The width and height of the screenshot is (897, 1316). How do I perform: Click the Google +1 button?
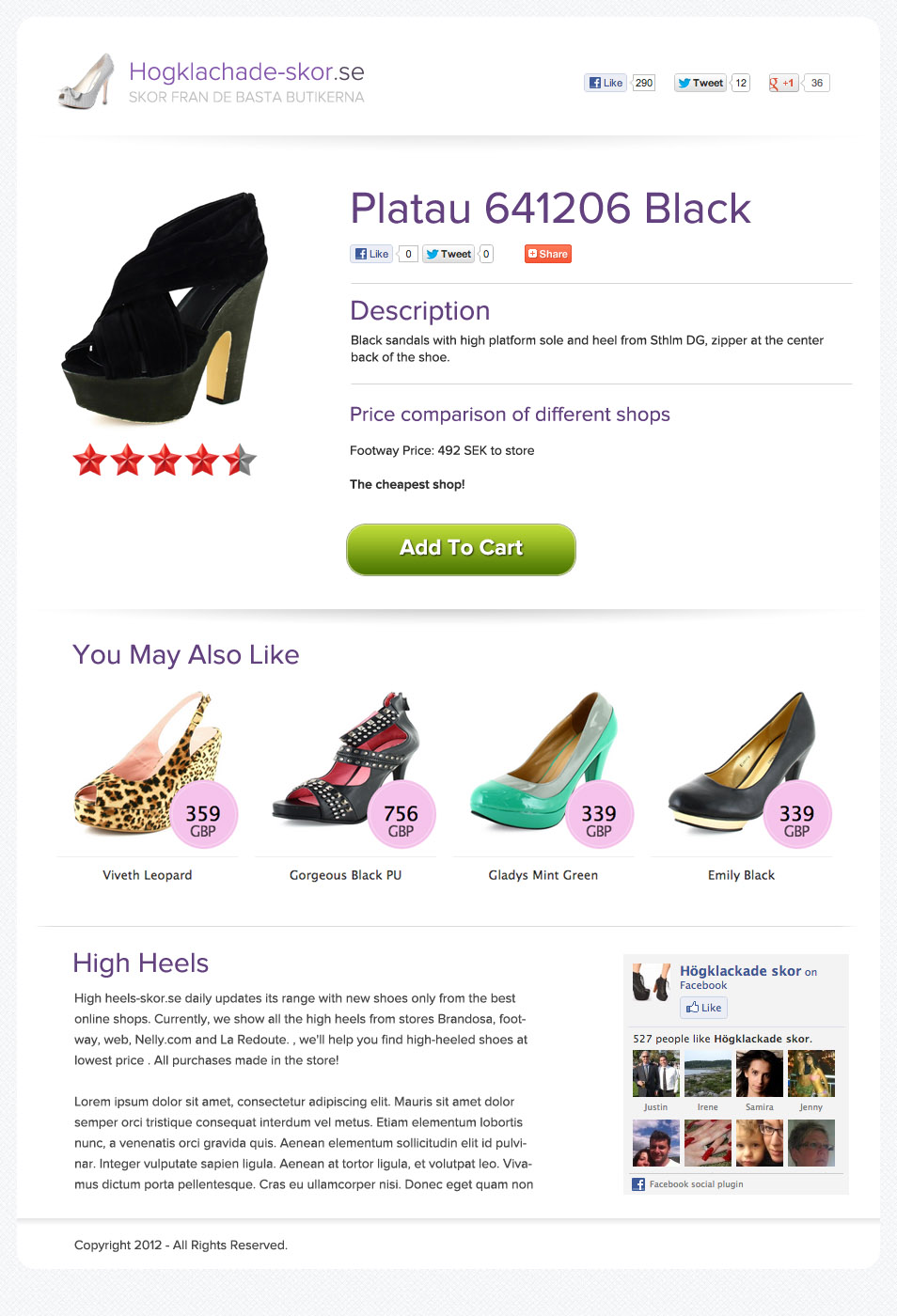[x=783, y=83]
